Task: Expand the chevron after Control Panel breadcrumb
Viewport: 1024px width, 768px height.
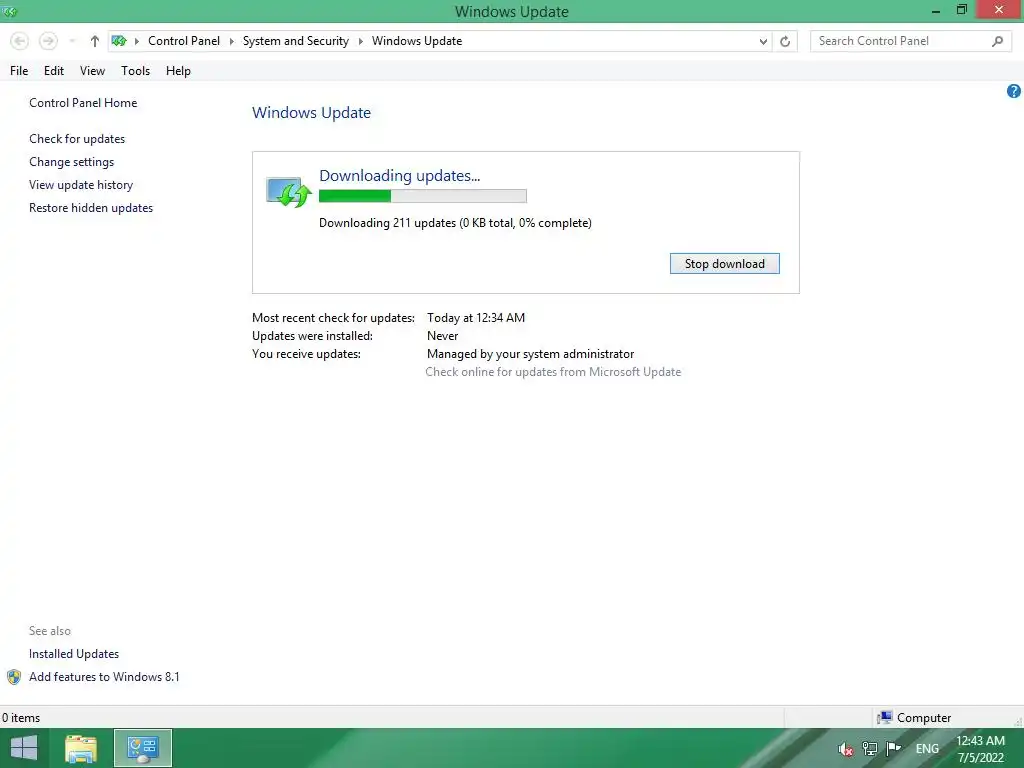Action: 231,41
